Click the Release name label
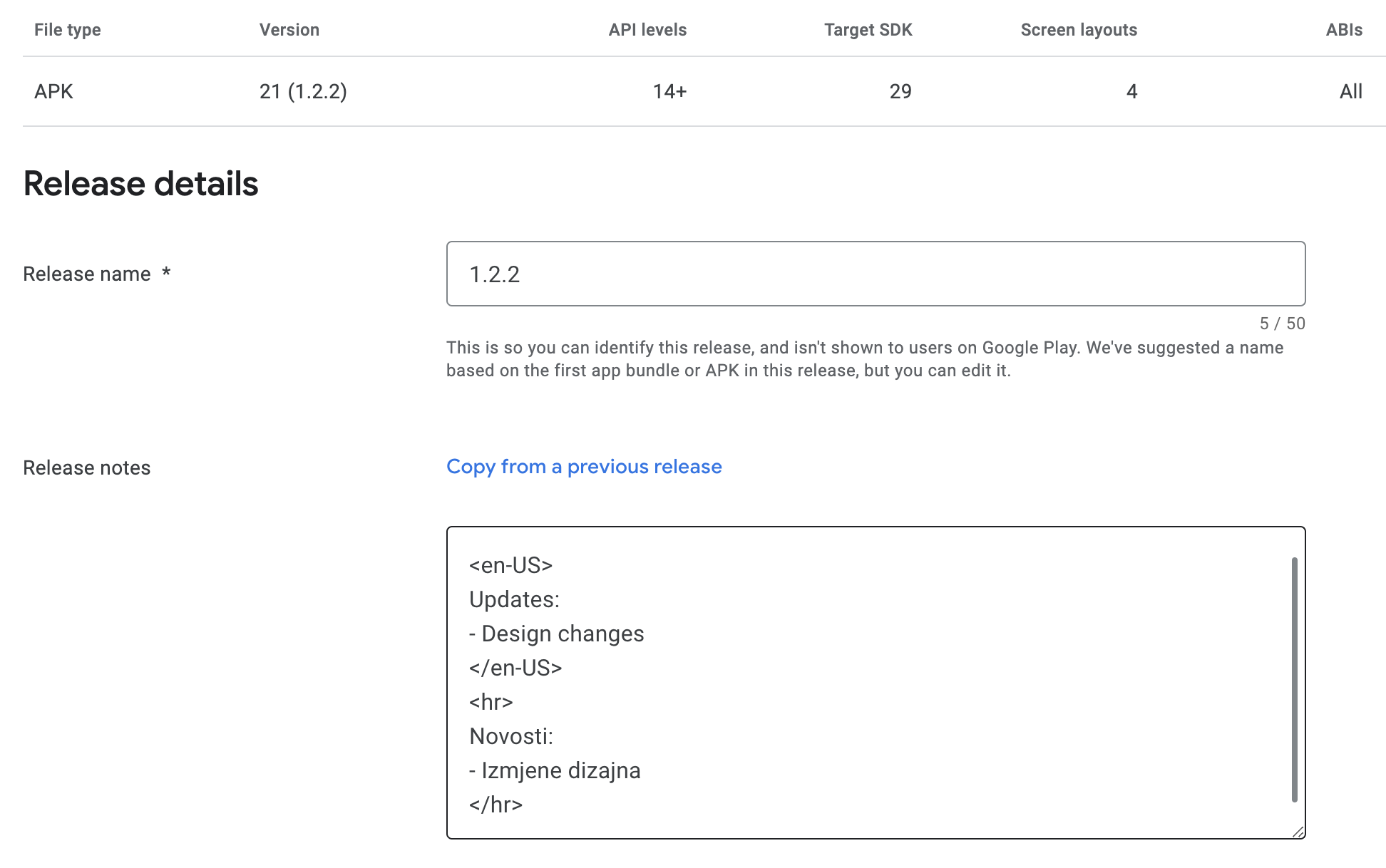The height and width of the screenshot is (868, 1386). click(87, 274)
